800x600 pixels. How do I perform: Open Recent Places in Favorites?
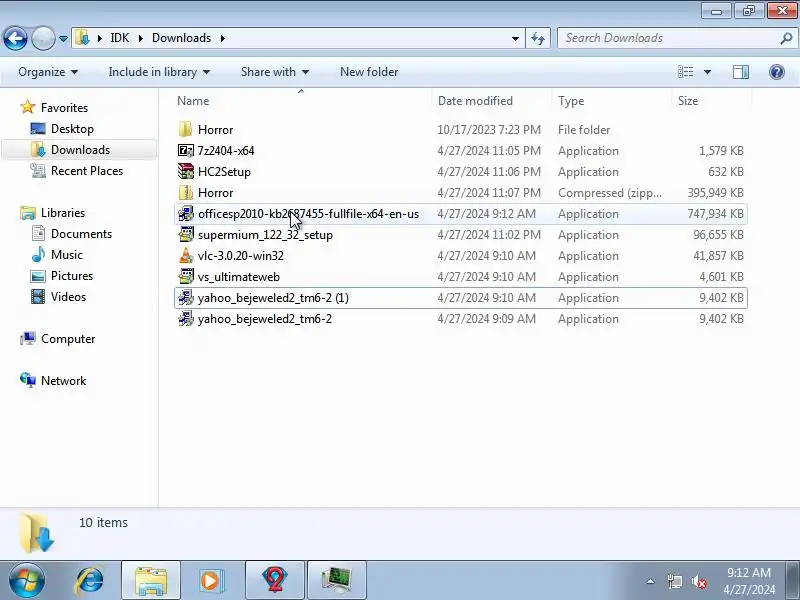(87, 170)
